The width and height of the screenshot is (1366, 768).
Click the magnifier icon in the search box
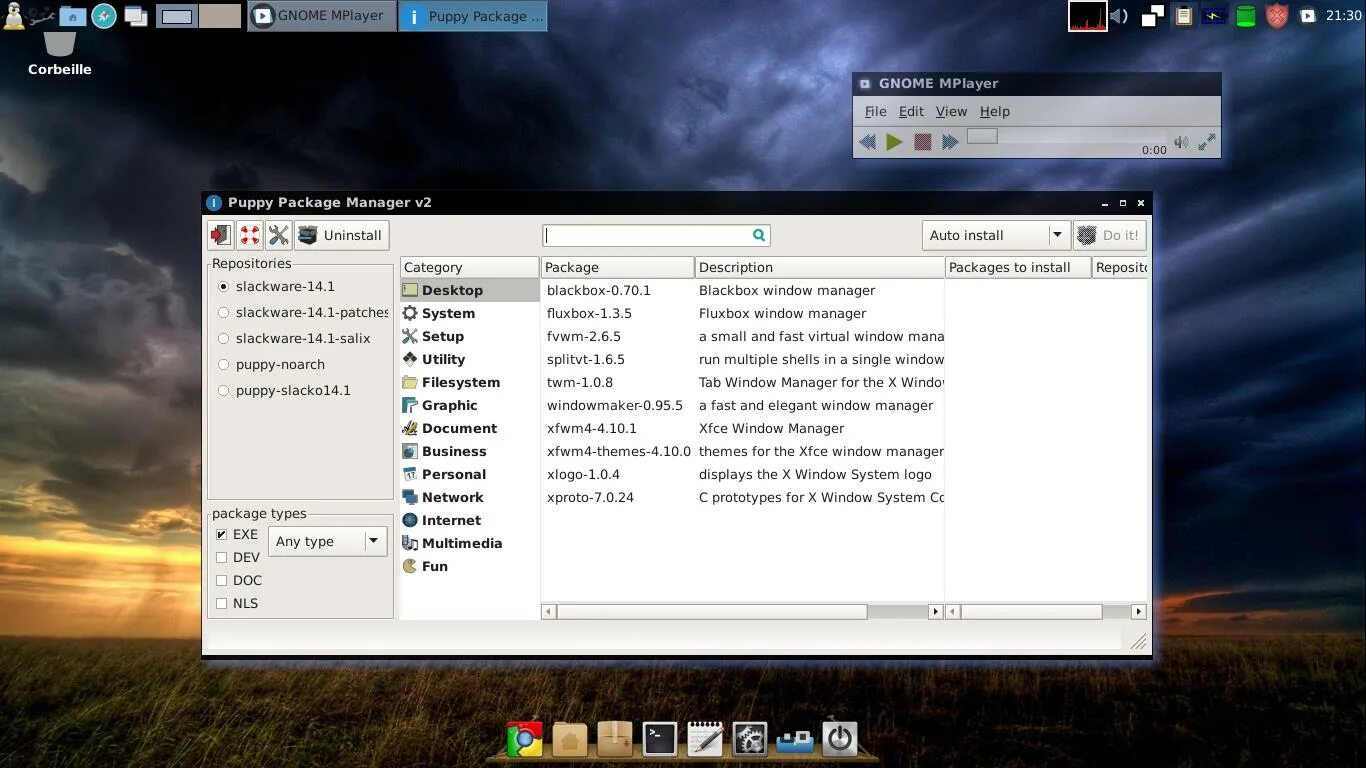coord(759,235)
